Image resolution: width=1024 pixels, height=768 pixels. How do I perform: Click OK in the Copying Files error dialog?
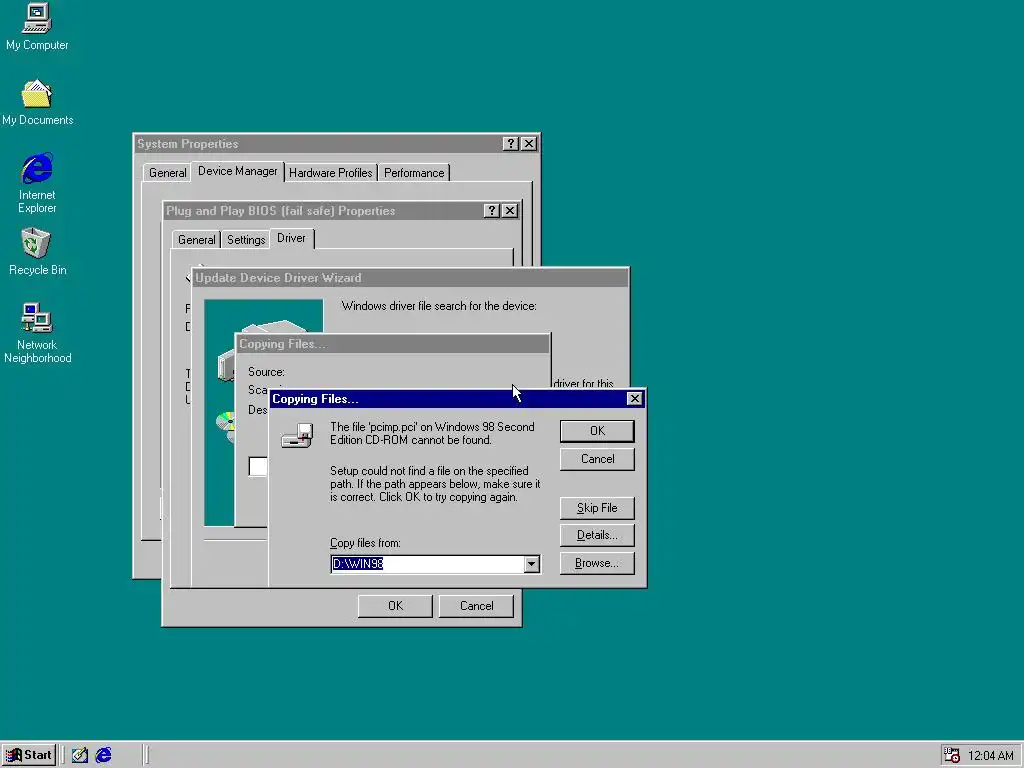(x=597, y=431)
